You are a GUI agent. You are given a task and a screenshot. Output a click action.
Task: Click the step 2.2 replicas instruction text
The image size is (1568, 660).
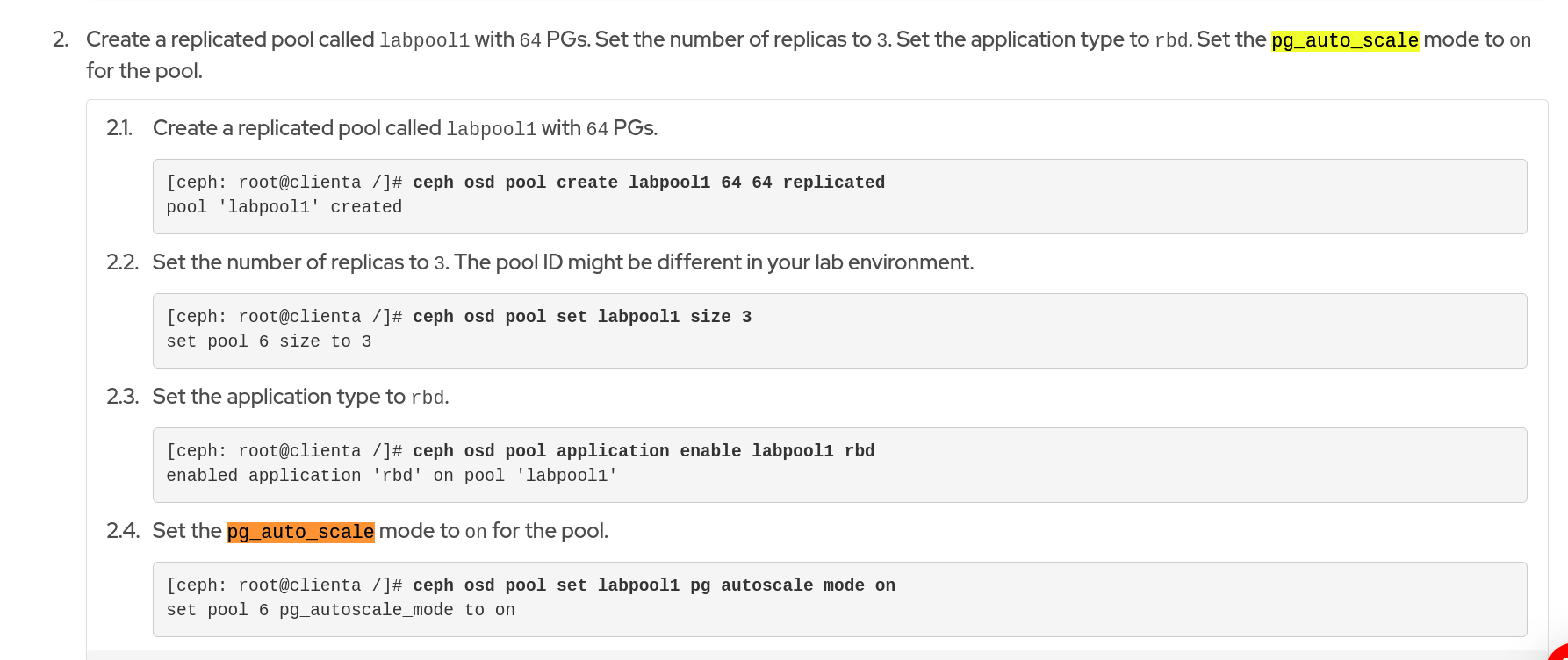[562, 262]
